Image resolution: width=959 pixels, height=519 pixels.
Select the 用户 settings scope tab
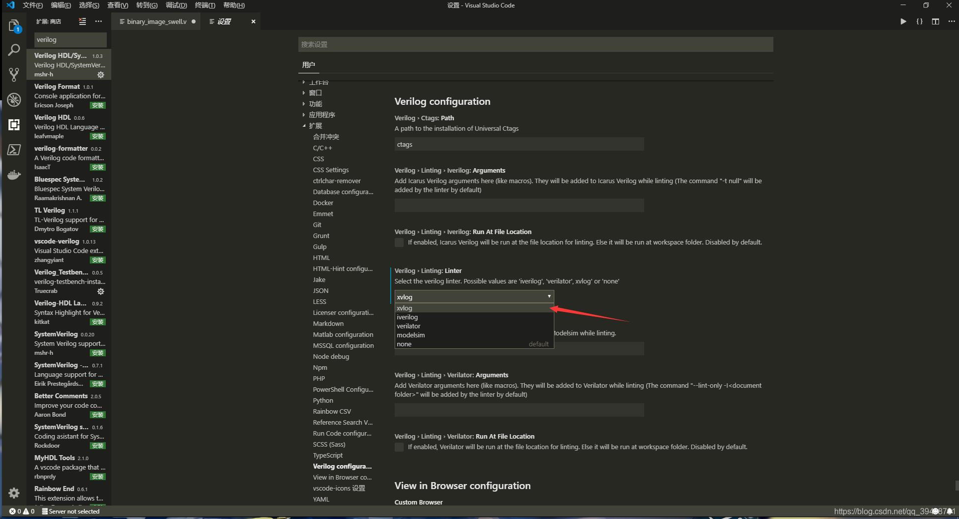[308, 65]
